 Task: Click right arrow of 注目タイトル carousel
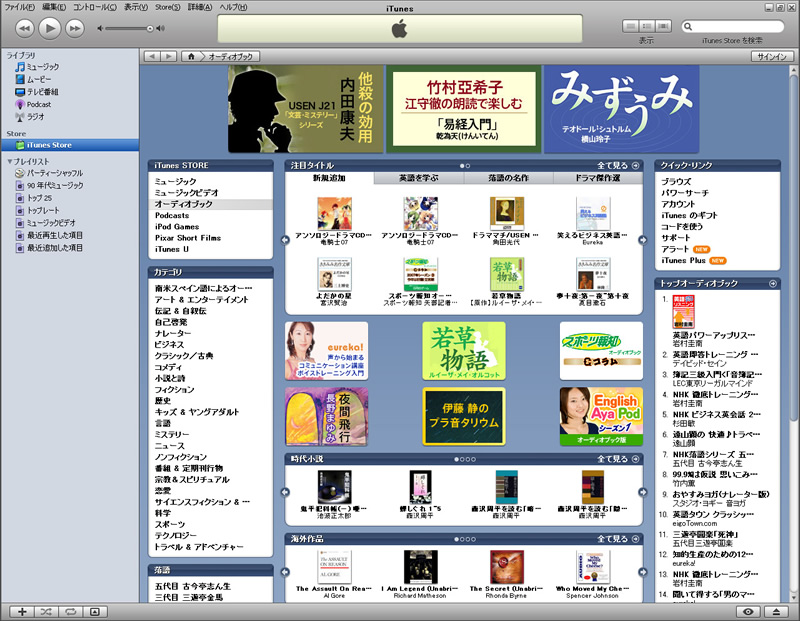pyautogui.click(x=643, y=240)
